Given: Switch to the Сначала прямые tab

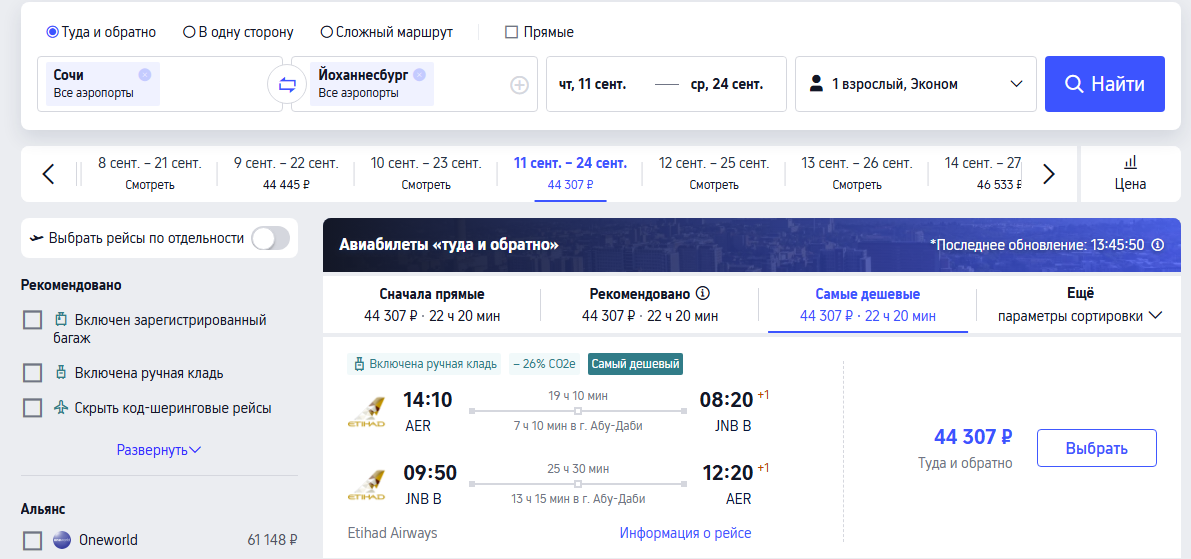Looking at the screenshot, I should pyautogui.click(x=431, y=305).
